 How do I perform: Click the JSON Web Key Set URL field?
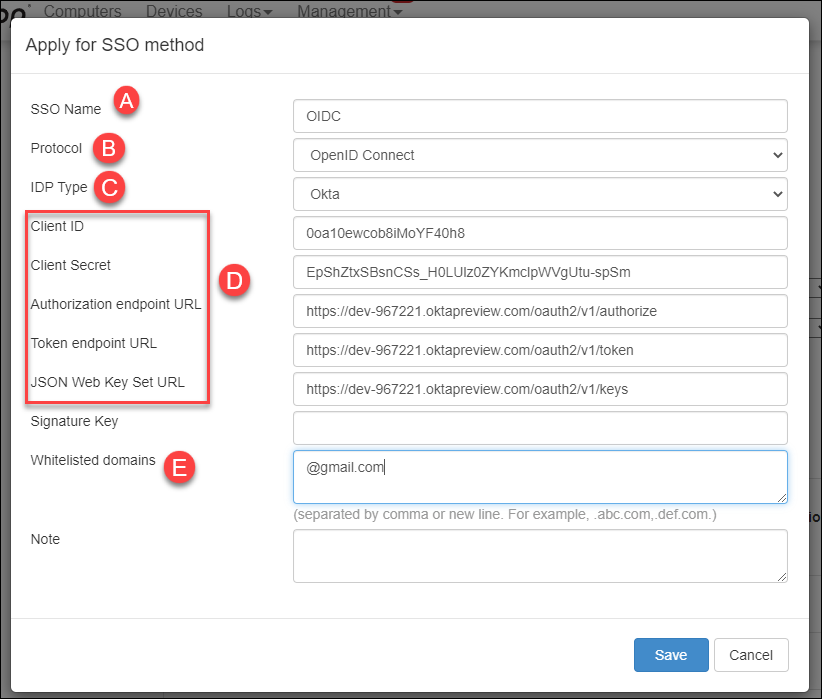click(x=540, y=389)
